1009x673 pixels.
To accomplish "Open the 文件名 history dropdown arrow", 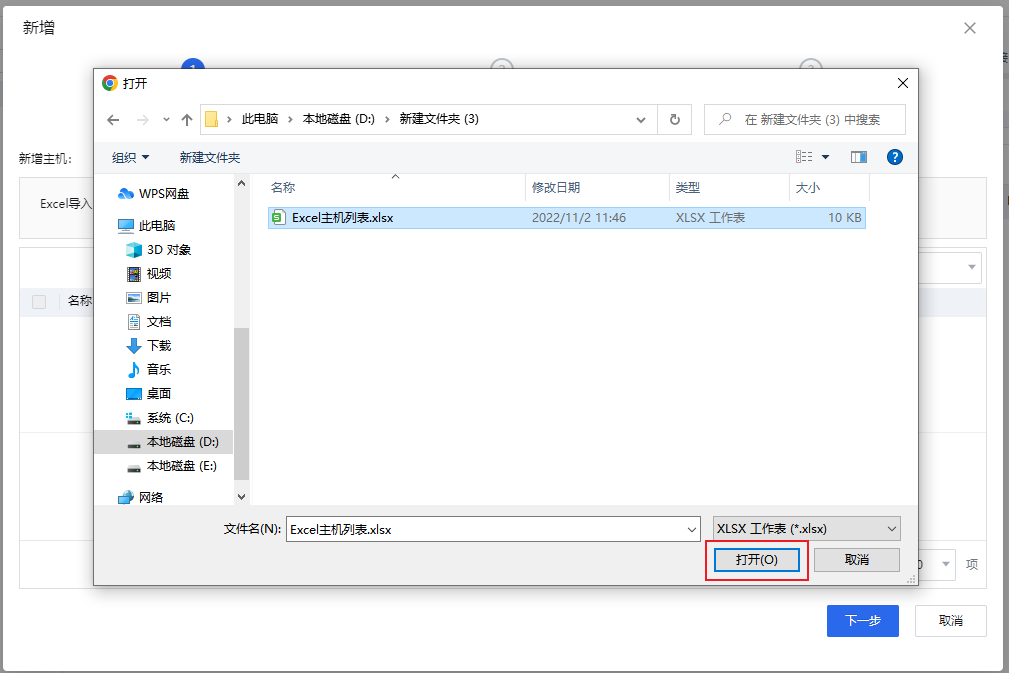I will 691,529.
